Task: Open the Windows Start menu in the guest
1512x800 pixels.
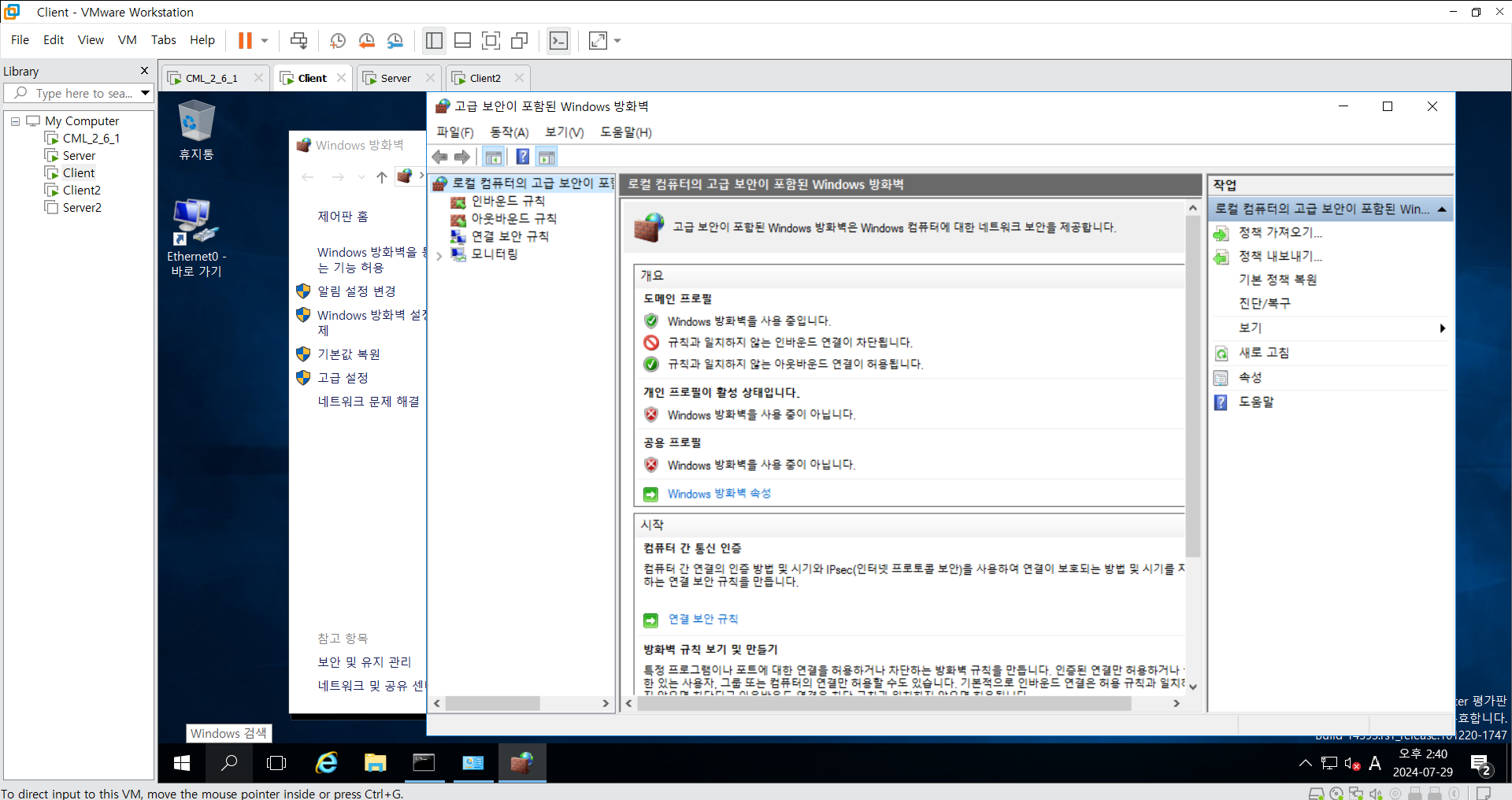Action: (182, 762)
